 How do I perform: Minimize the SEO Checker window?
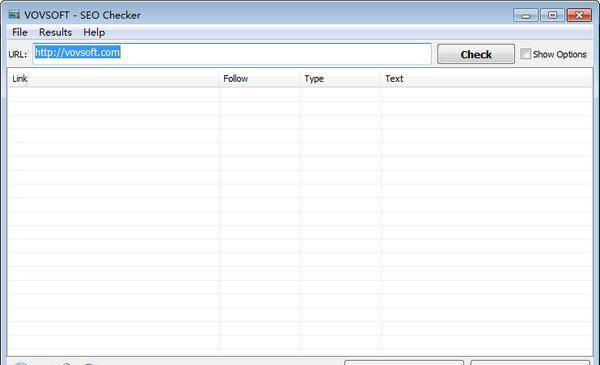(526, 15)
